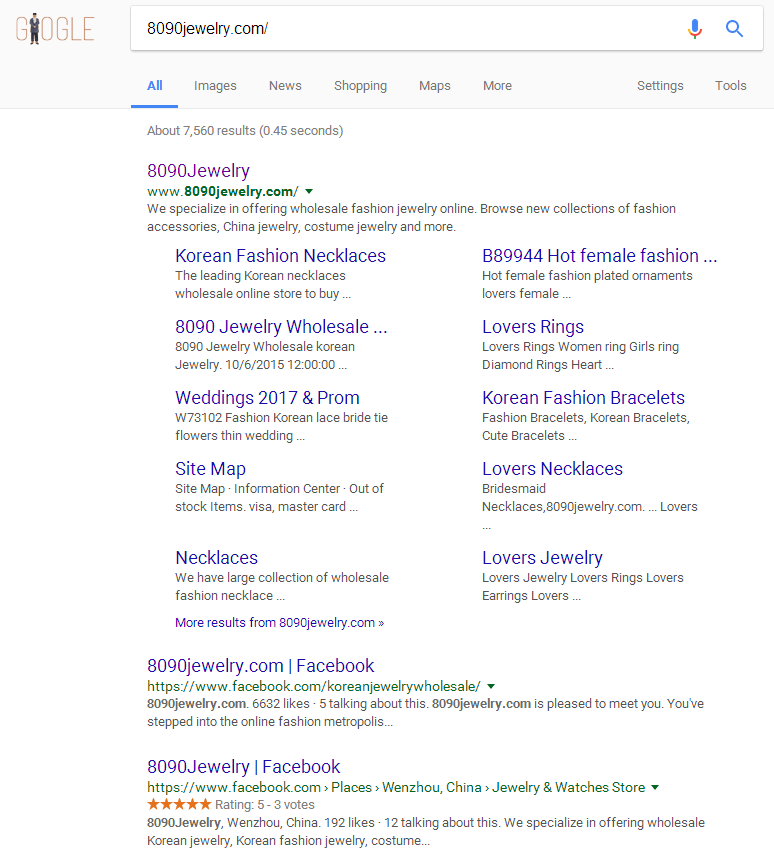Click snippet 'The leading Korean necklaces'
The image size is (774, 863).
click(x=260, y=276)
